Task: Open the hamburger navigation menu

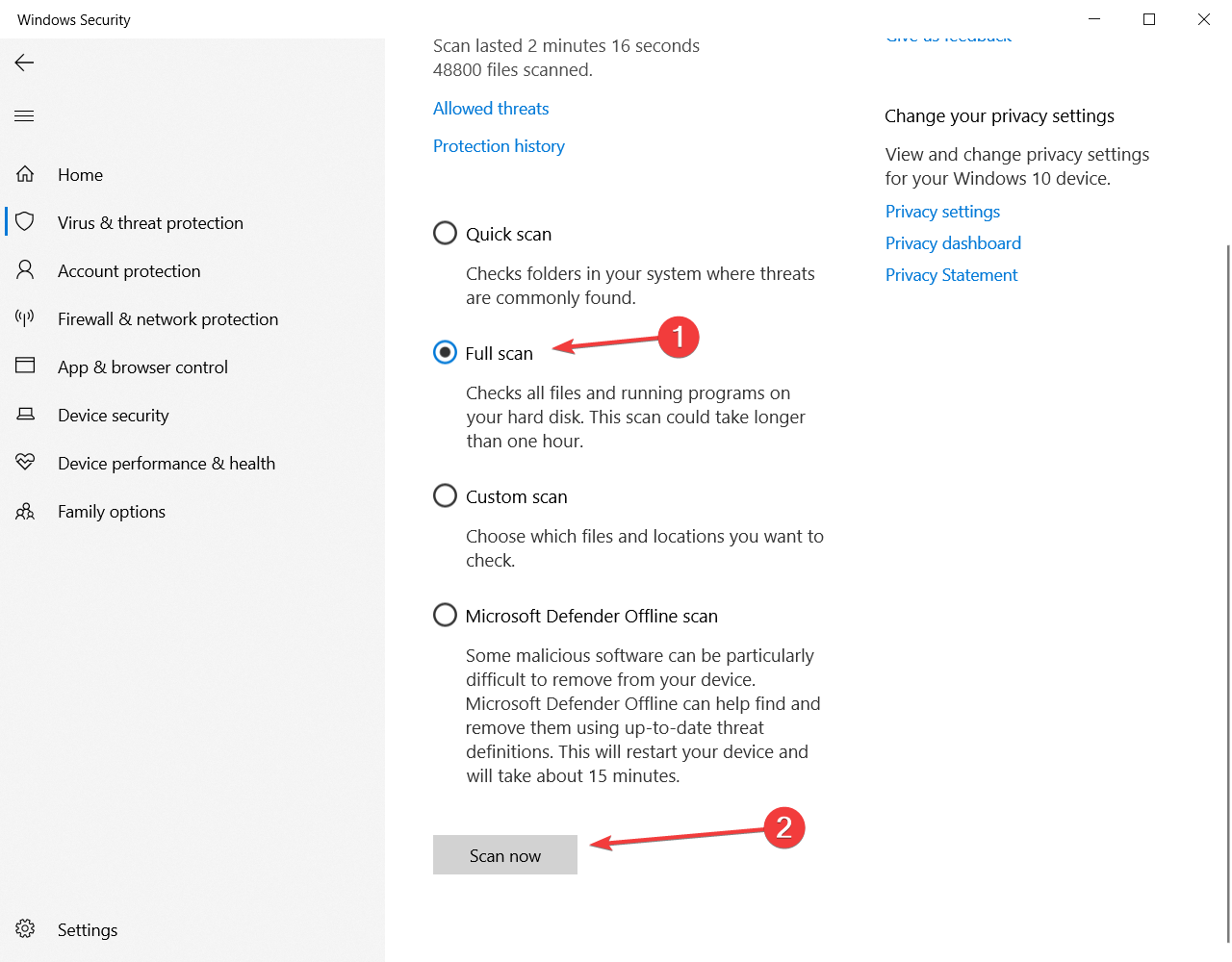Action: 25,116
